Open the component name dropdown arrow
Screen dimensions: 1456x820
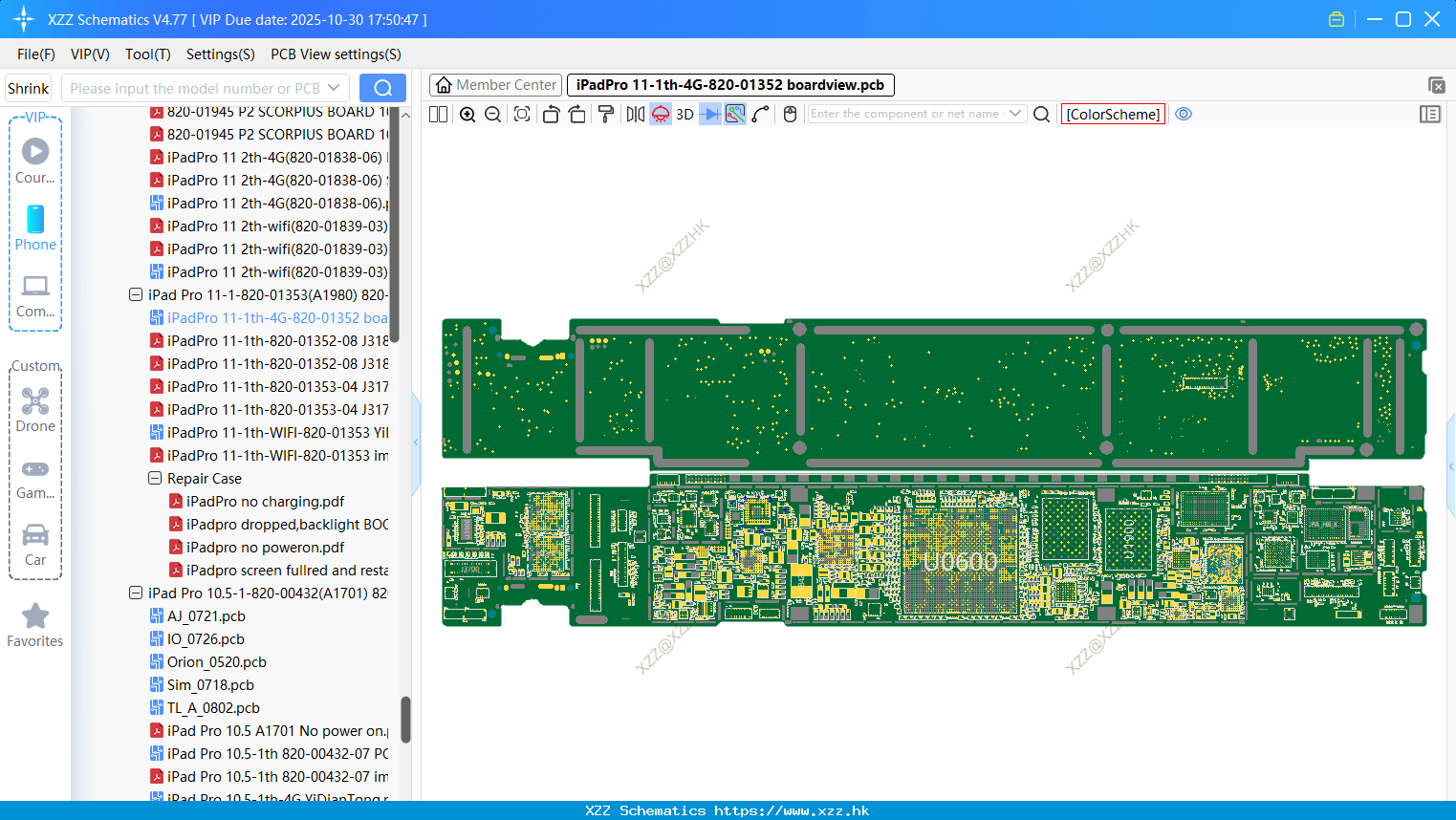1015,114
